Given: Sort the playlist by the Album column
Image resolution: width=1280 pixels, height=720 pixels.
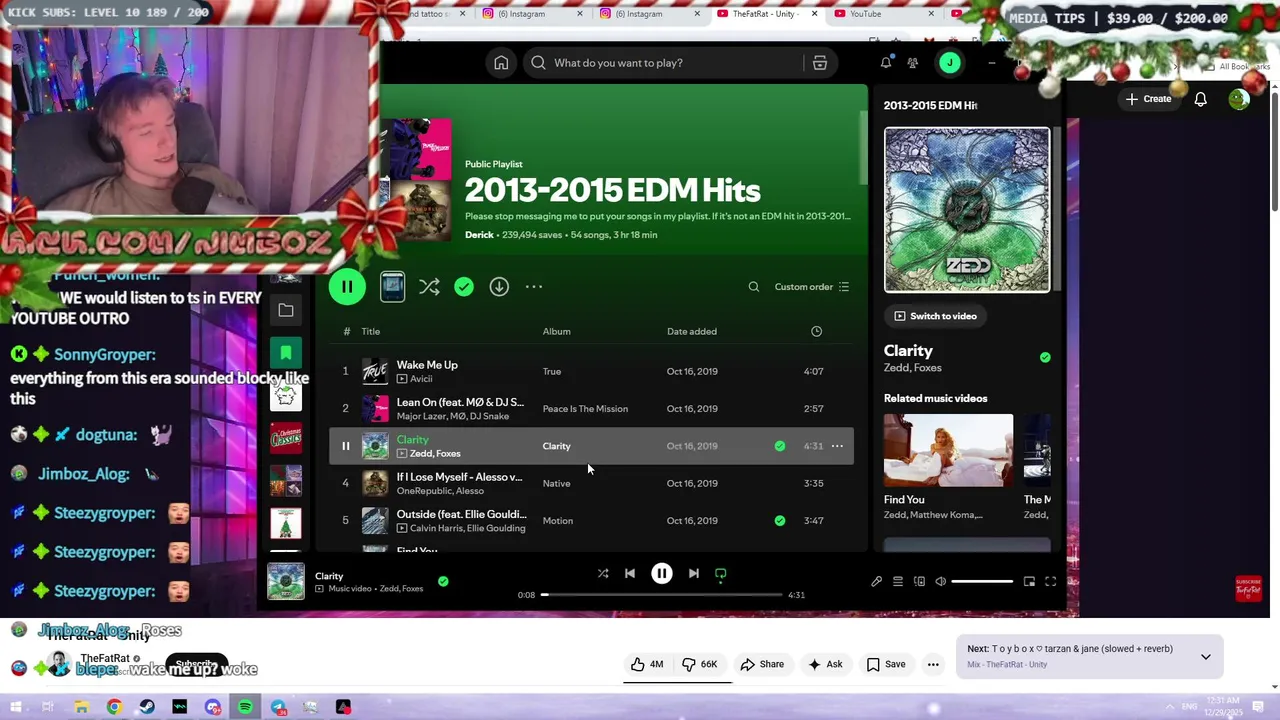Looking at the screenshot, I should click(556, 331).
